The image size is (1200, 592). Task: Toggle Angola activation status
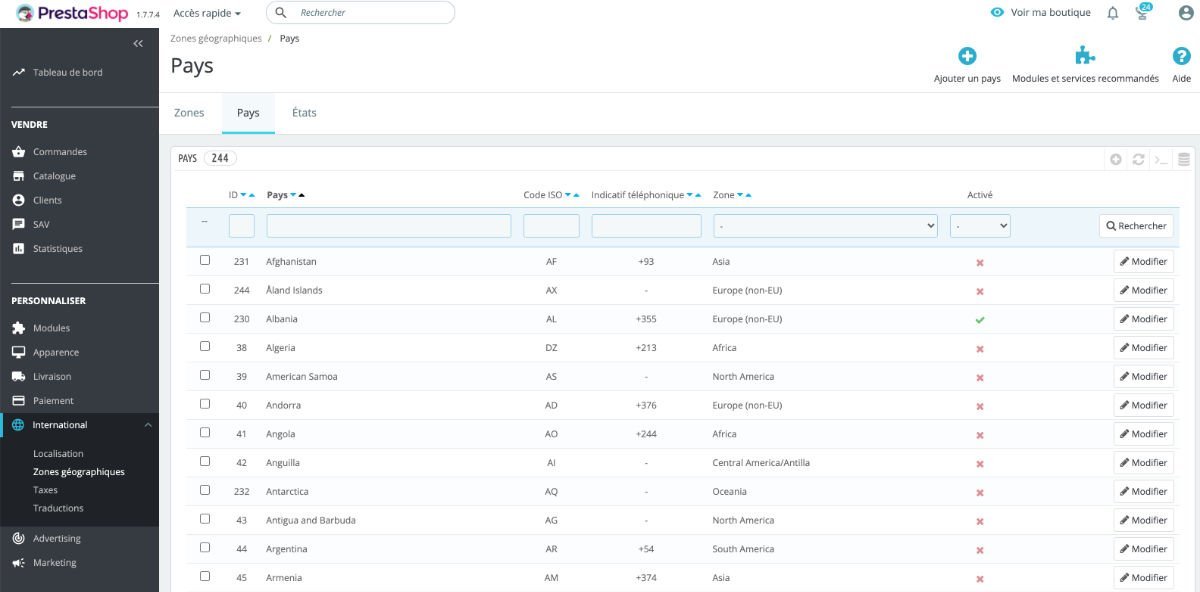pos(980,435)
